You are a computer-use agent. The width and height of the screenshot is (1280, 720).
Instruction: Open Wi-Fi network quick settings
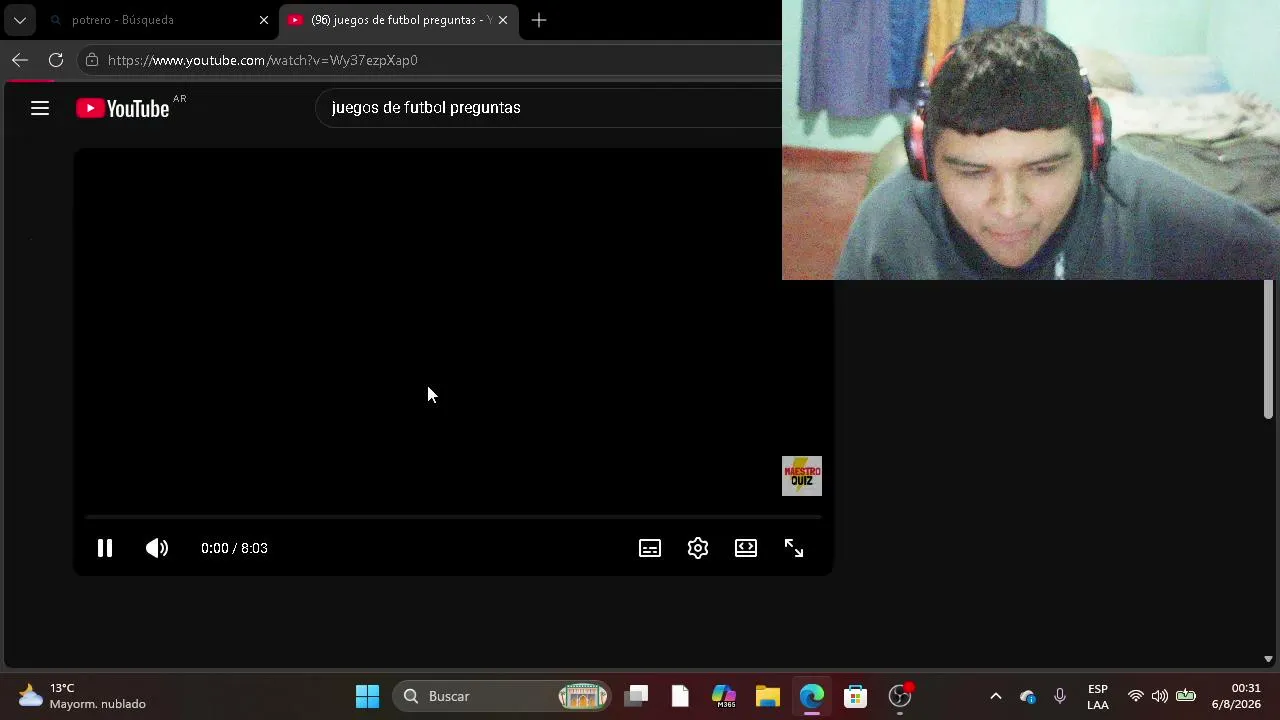click(1136, 696)
